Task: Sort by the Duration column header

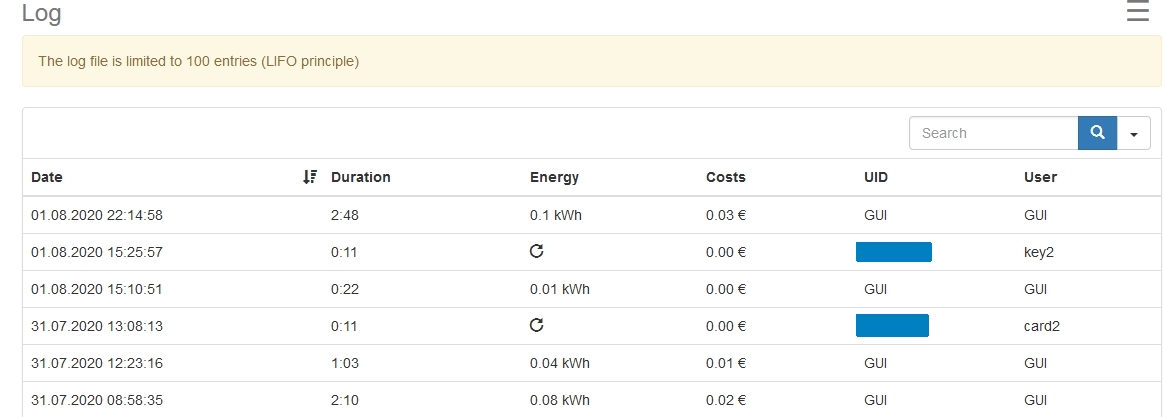Action: click(x=360, y=177)
